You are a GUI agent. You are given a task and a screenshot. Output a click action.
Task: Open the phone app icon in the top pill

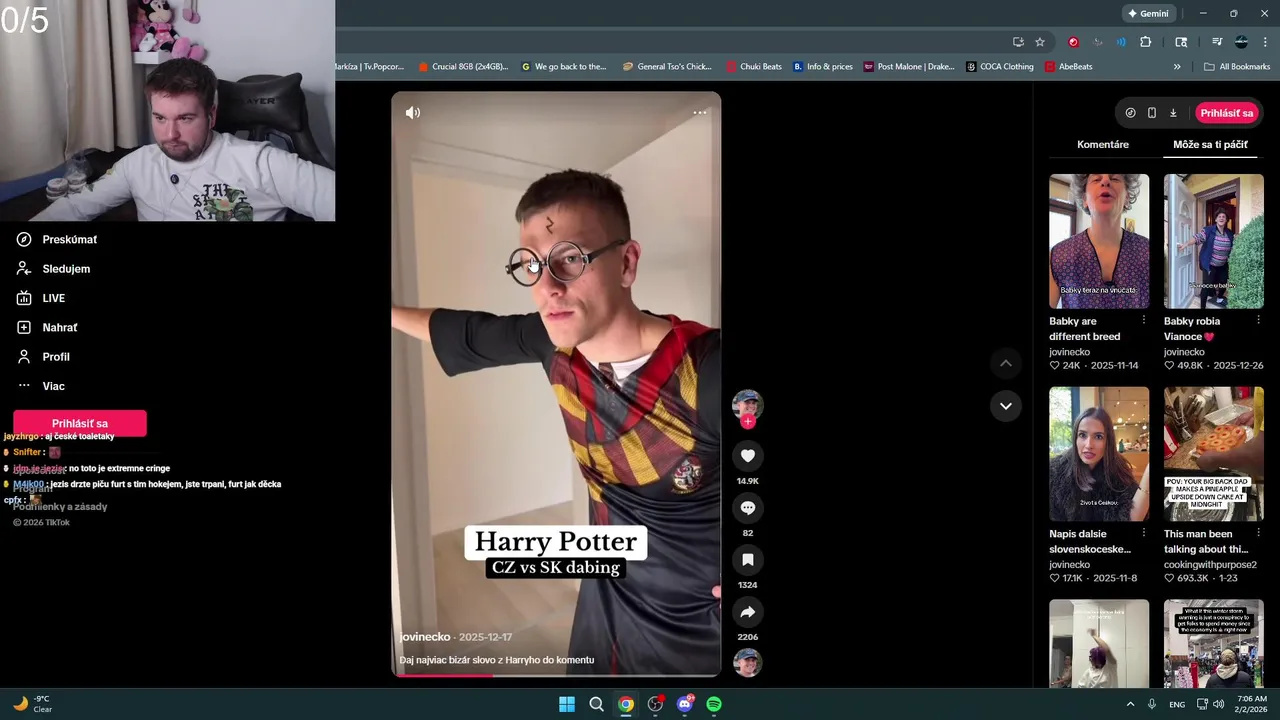coord(1152,113)
